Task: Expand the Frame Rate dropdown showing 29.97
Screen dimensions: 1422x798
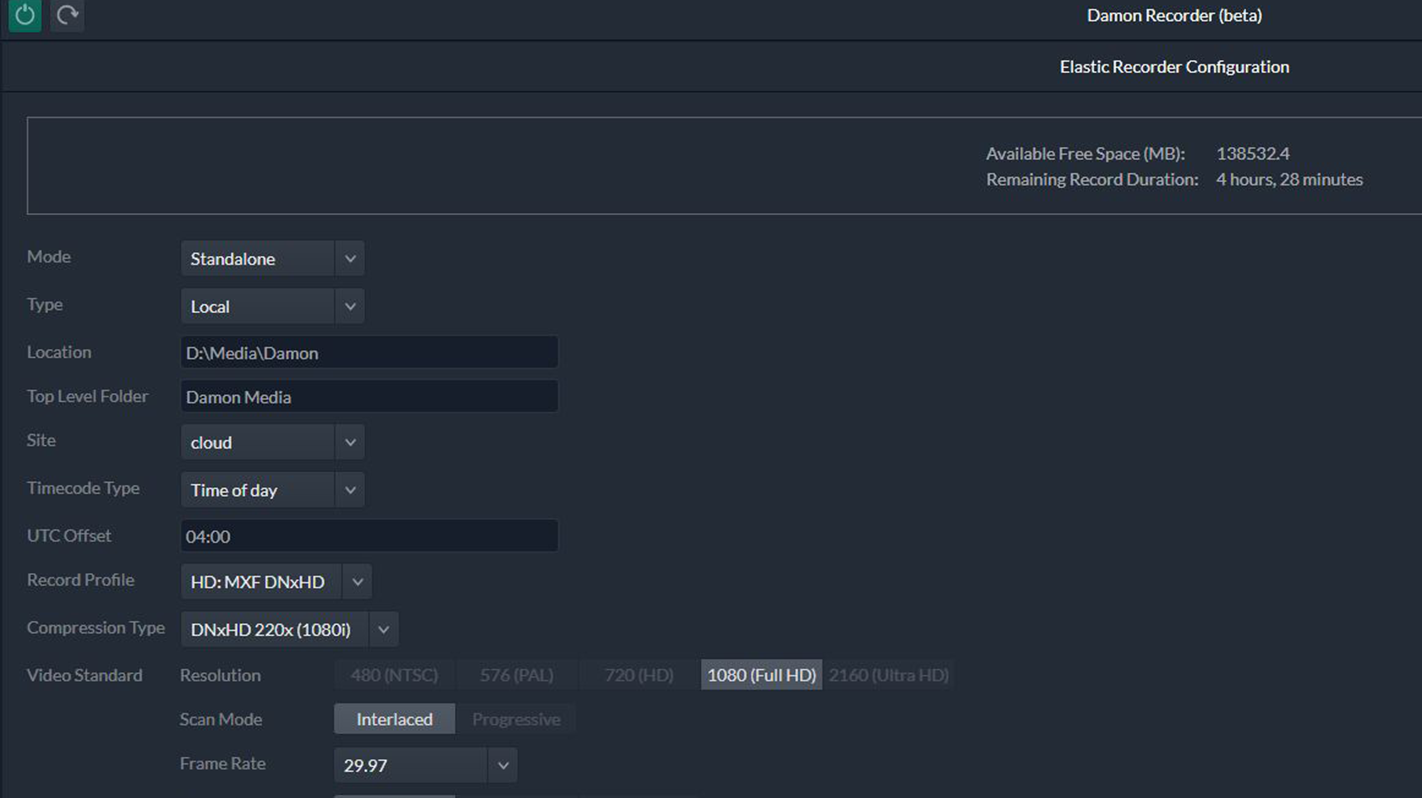Action: [425, 765]
